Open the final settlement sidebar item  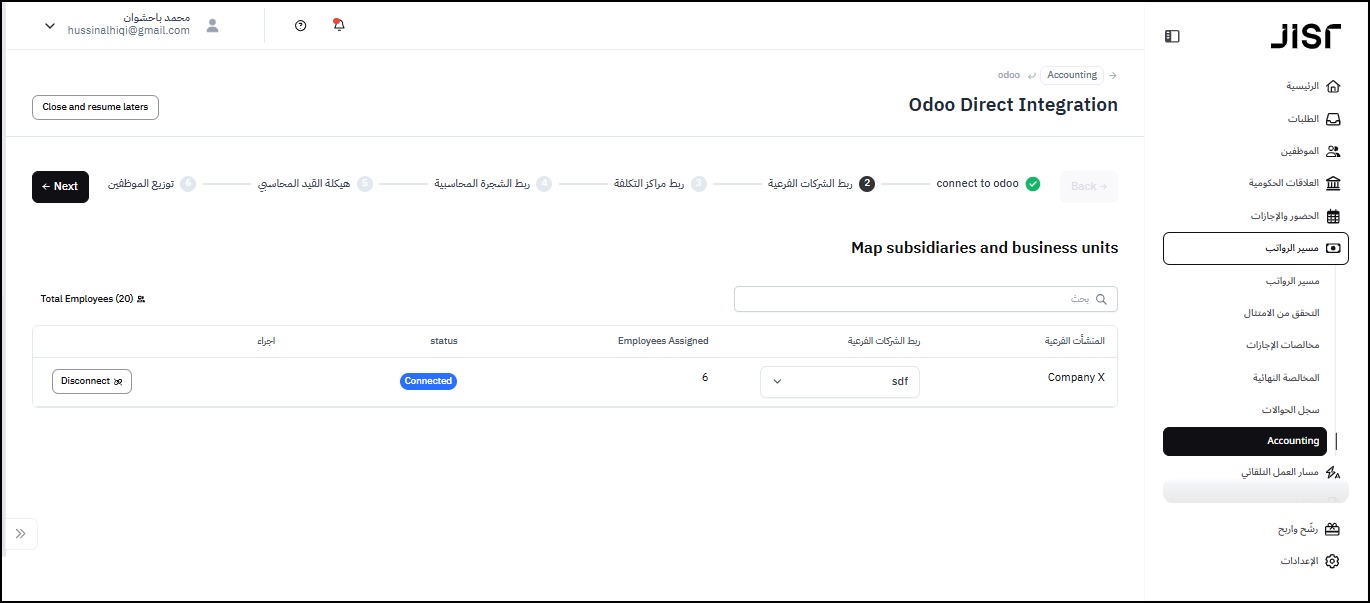(1286, 378)
